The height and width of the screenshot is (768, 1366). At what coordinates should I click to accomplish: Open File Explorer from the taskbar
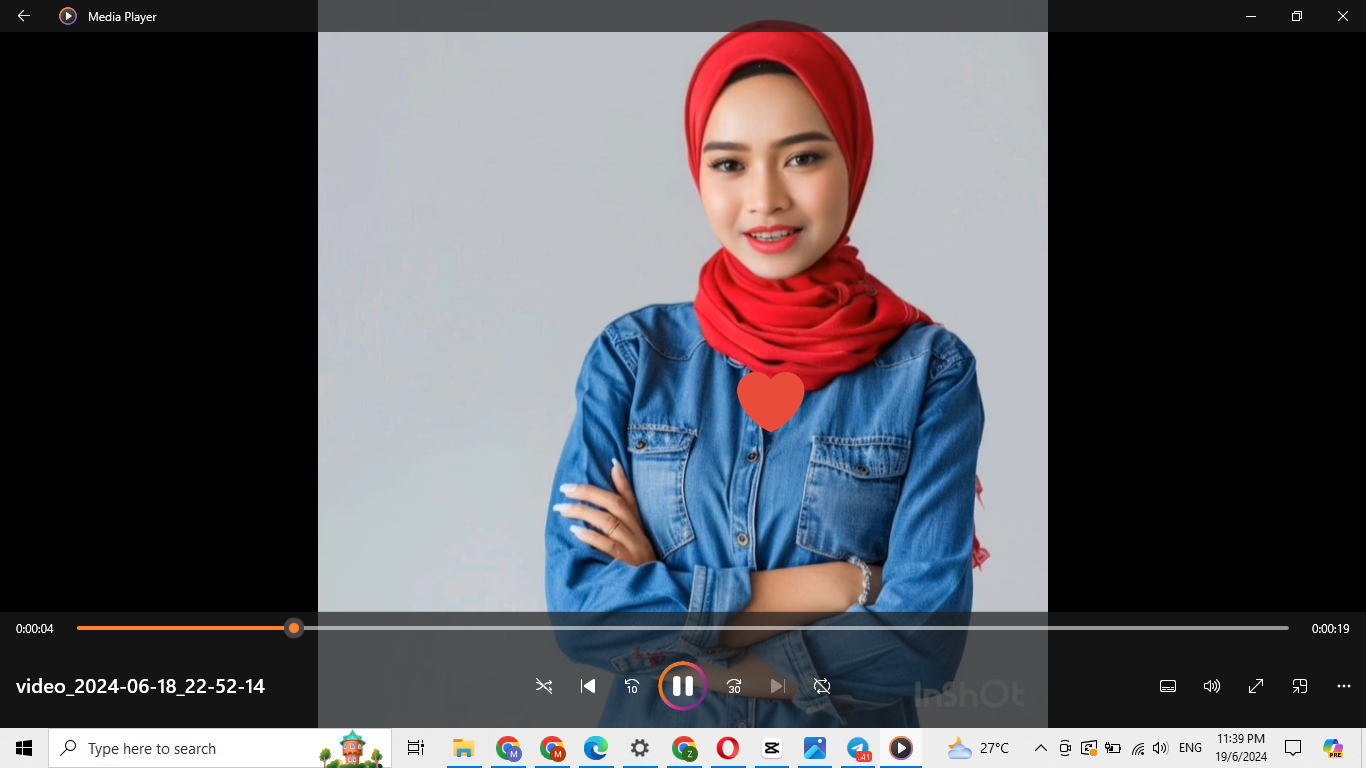tap(463, 748)
